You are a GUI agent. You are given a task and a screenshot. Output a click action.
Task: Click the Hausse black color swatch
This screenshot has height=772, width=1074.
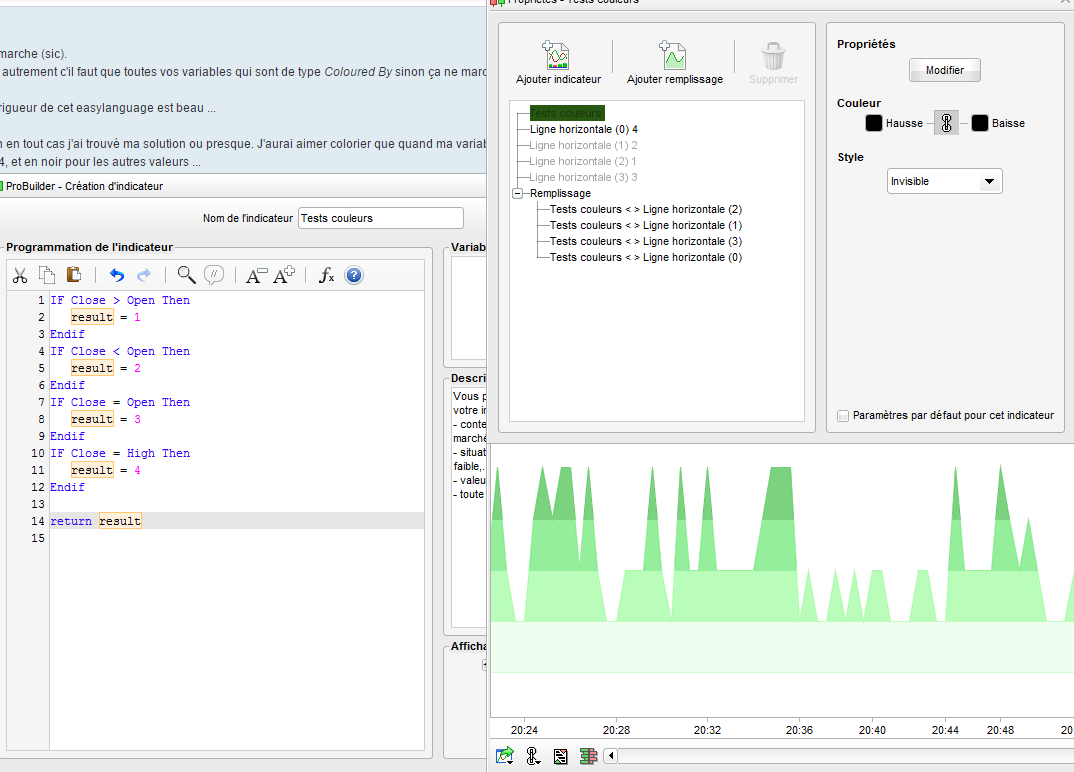pyautogui.click(x=873, y=123)
